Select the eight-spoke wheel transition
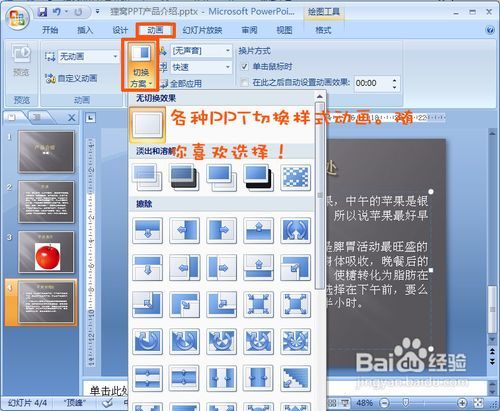500x411 pixels. tap(295, 341)
